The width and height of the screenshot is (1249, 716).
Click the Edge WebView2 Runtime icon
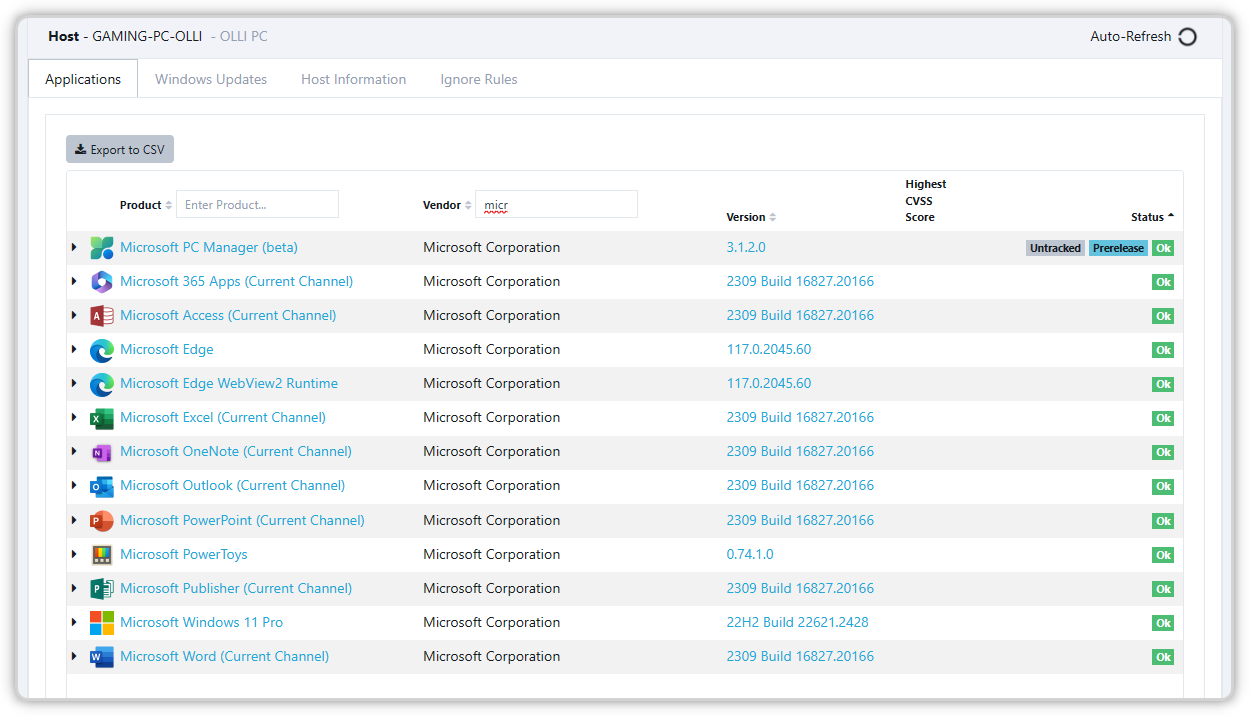point(102,384)
